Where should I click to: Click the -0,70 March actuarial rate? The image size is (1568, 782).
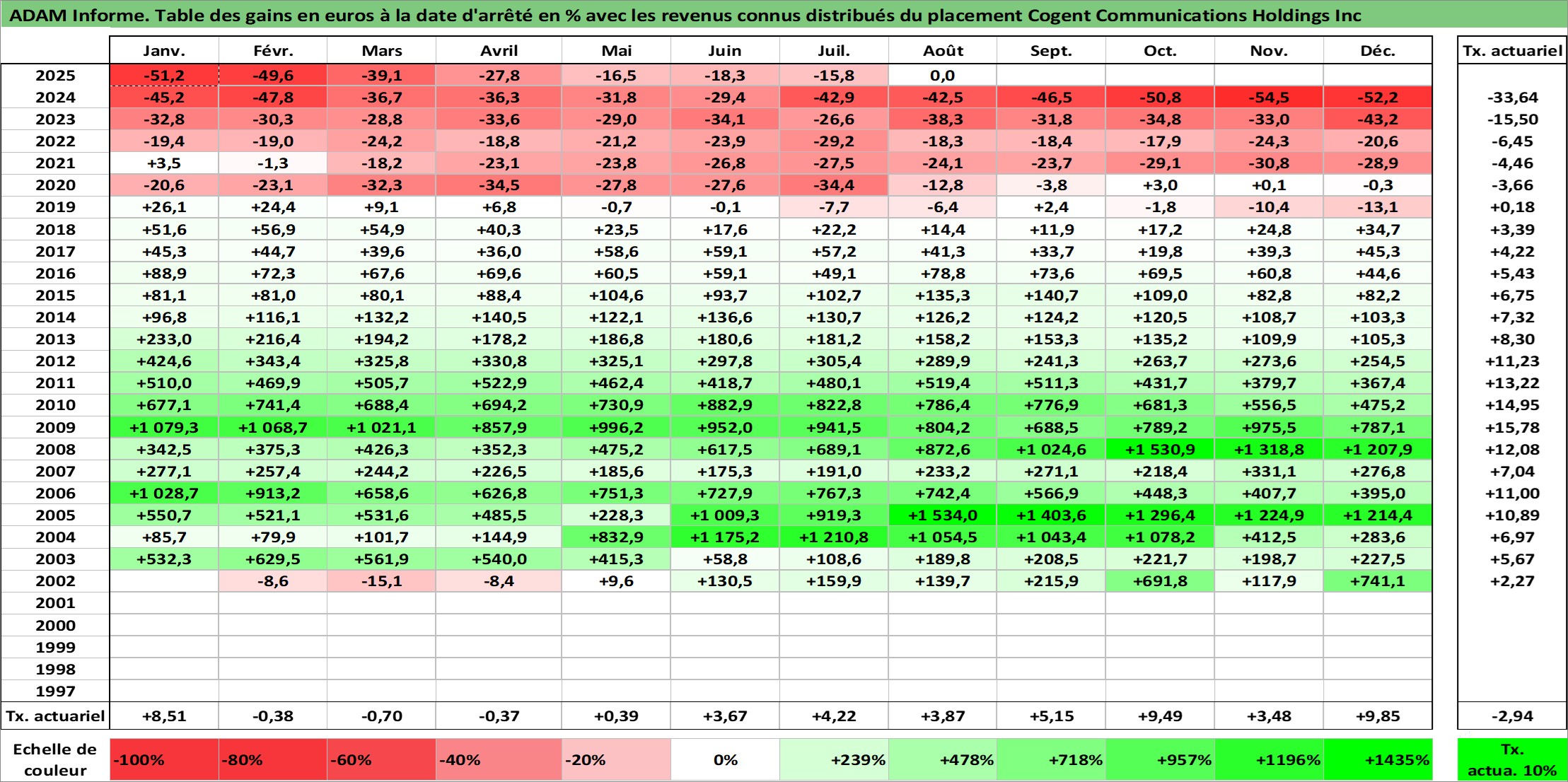pyautogui.click(x=381, y=716)
